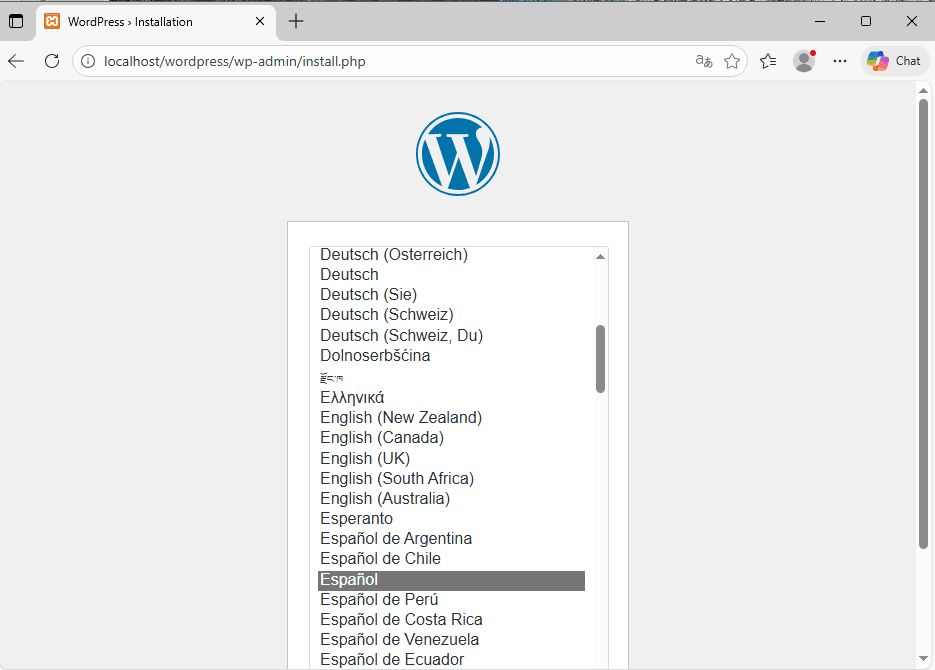
Task: Go back to previous page
Action: click(x=16, y=61)
